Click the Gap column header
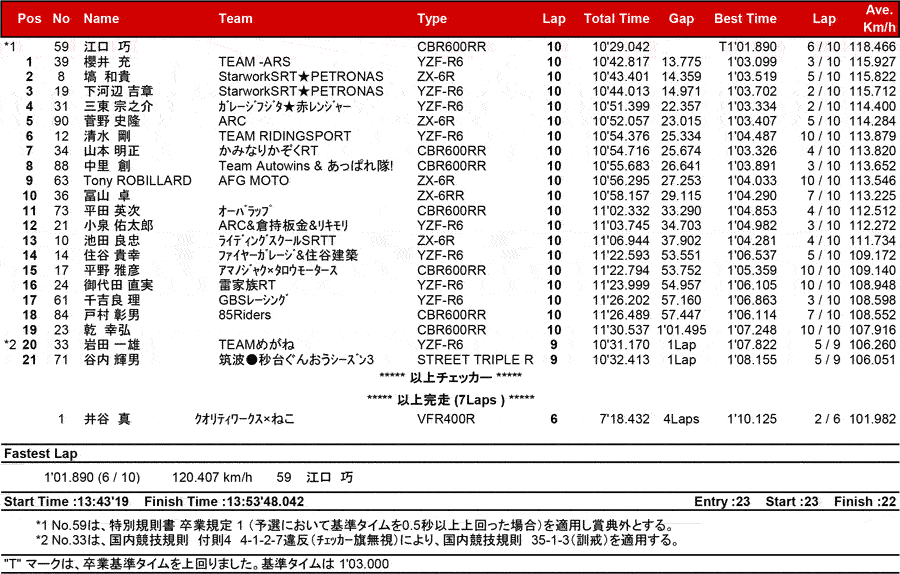900x574 pixels. (x=681, y=18)
